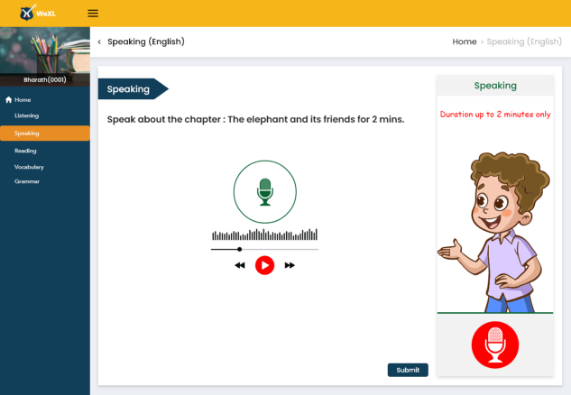The height and width of the screenshot is (395, 571).
Task: Go to the Reading section
Action: (25, 151)
